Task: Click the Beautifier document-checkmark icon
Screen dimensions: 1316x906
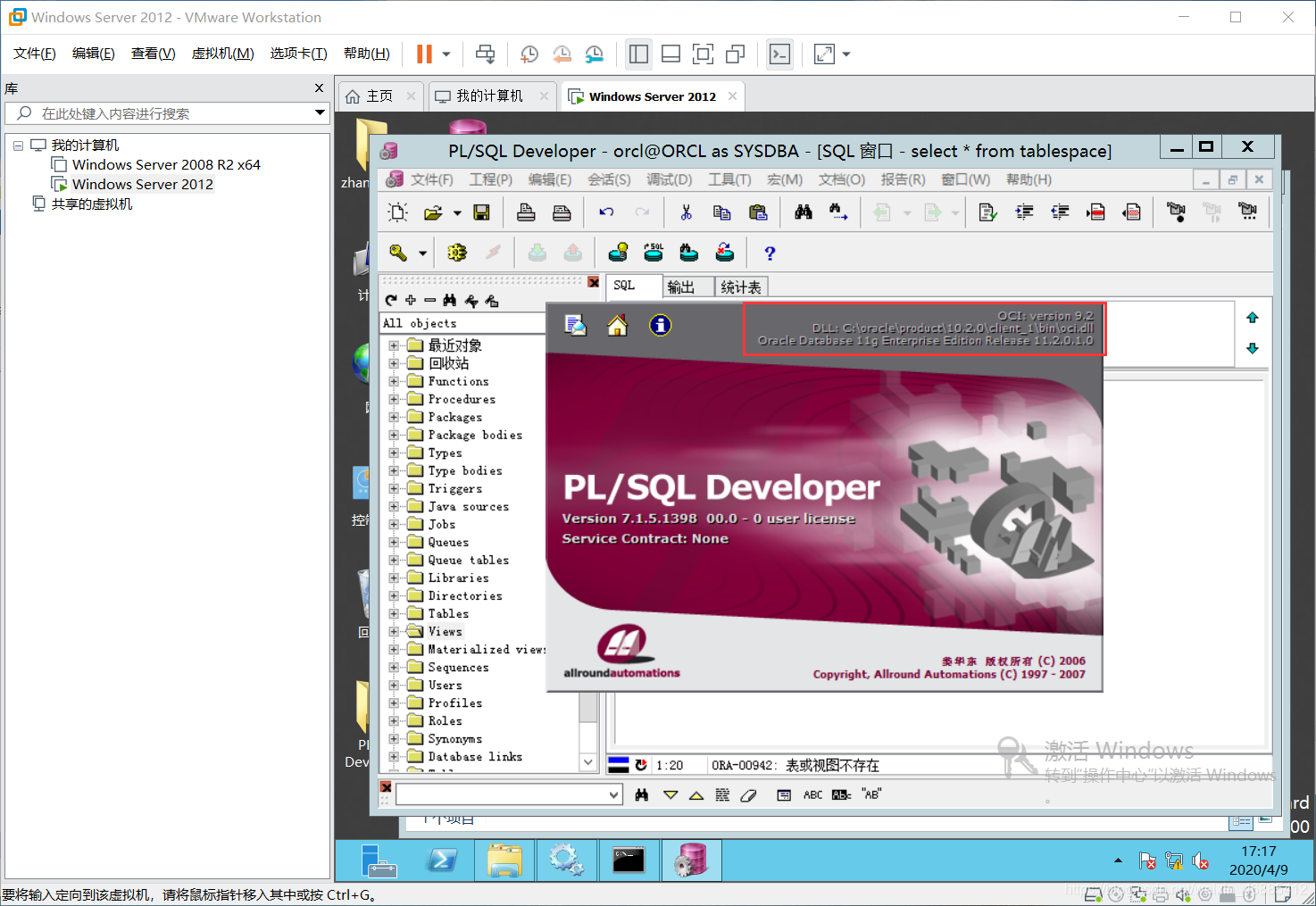Action: [987, 212]
